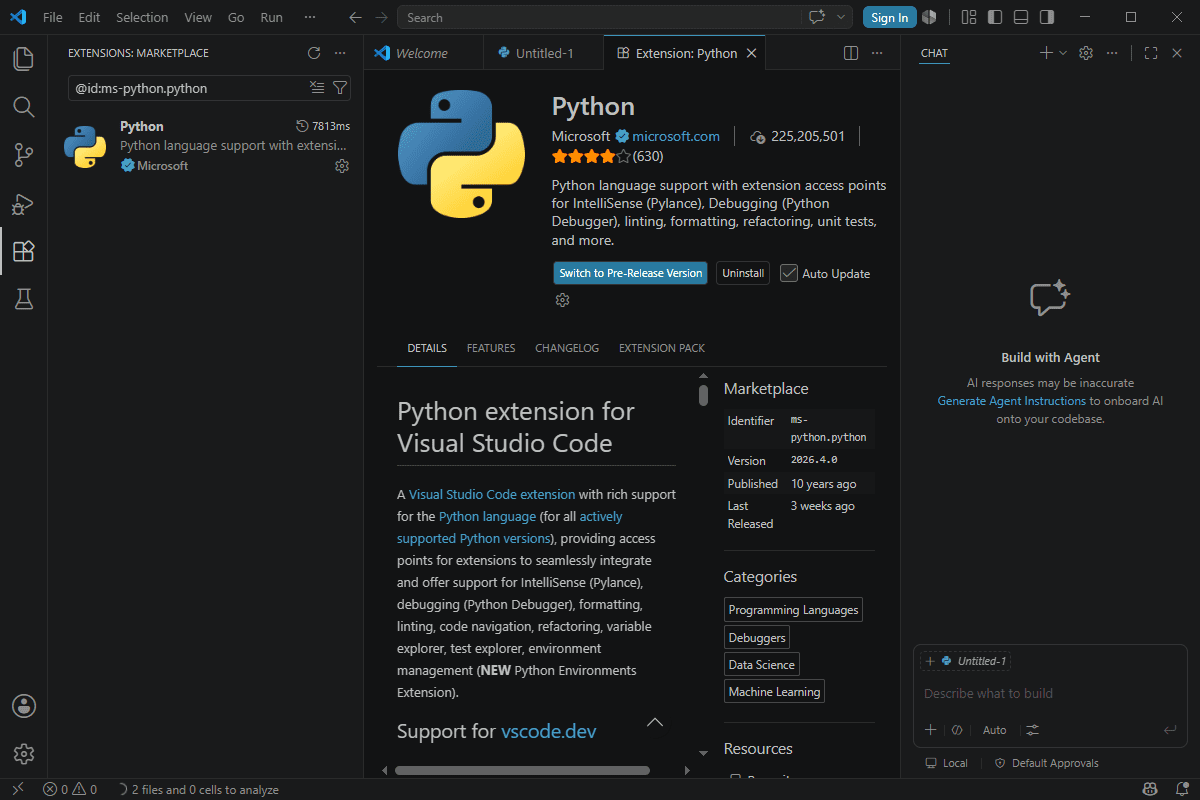This screenshot has height=800, width=1200.
Task: Add context with chat plus icon
Action: [x=930, y=730]
